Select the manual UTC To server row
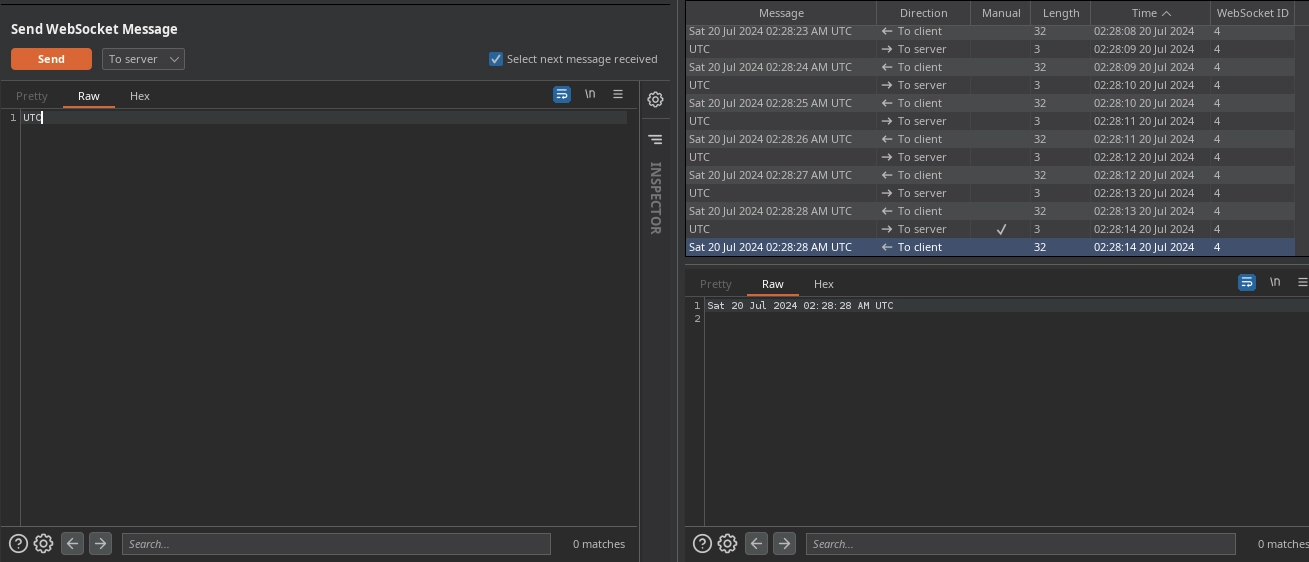This screenshot has height=562, width=1309. click(780, 229)
